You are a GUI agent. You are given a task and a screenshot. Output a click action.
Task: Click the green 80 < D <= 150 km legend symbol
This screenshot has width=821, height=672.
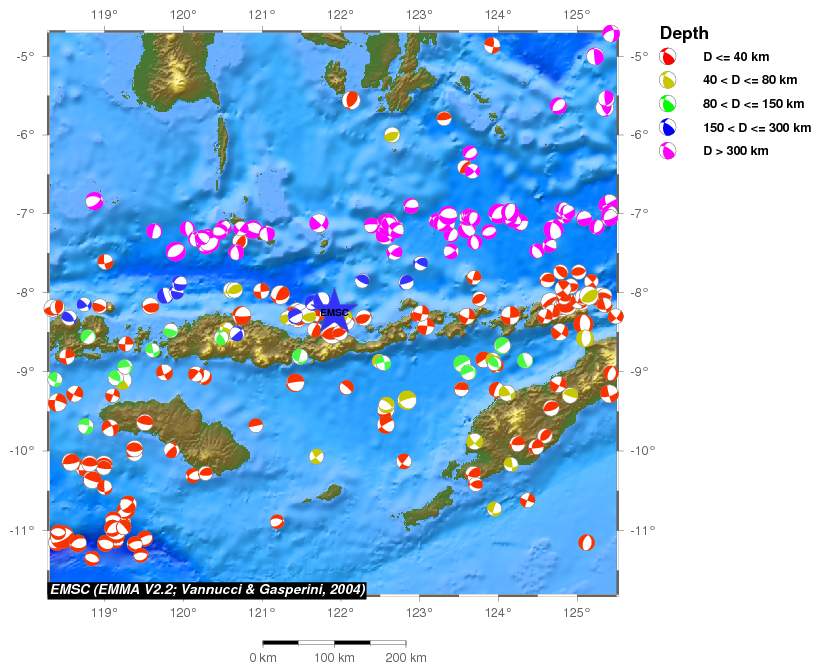tap(669, 104)
